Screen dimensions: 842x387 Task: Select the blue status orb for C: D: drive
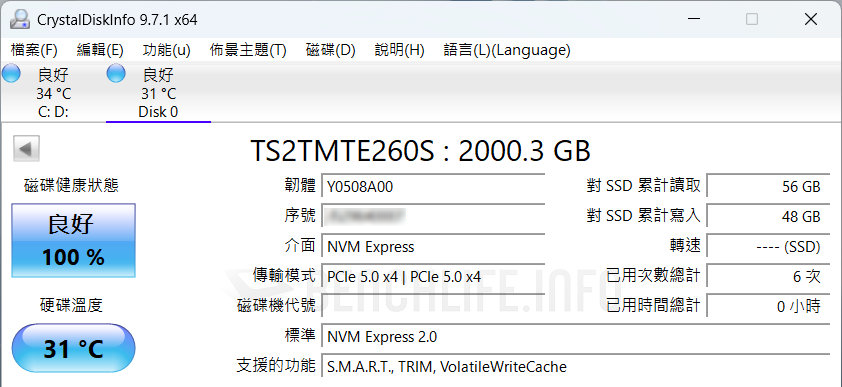(x=11, y=74)
